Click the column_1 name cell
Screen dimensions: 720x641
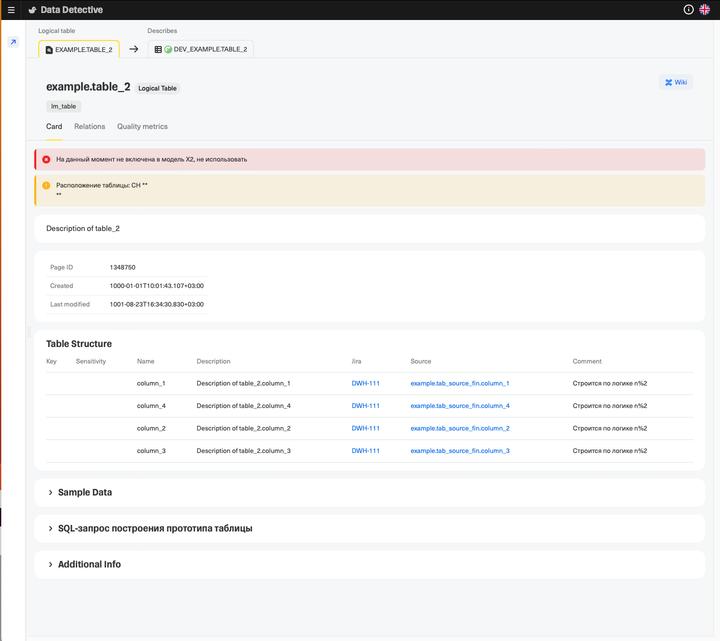click(151, 383)
